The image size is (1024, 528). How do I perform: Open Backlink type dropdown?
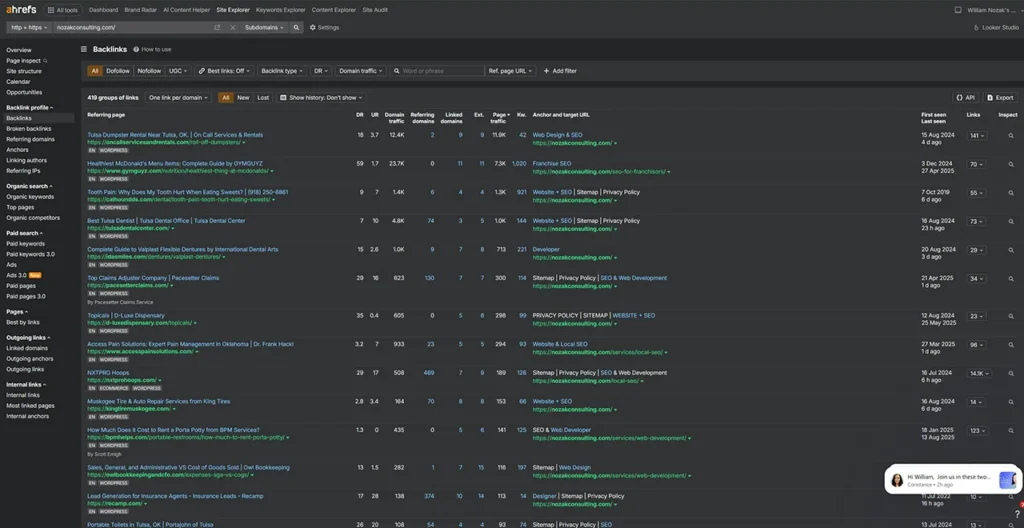coord(281,71)
